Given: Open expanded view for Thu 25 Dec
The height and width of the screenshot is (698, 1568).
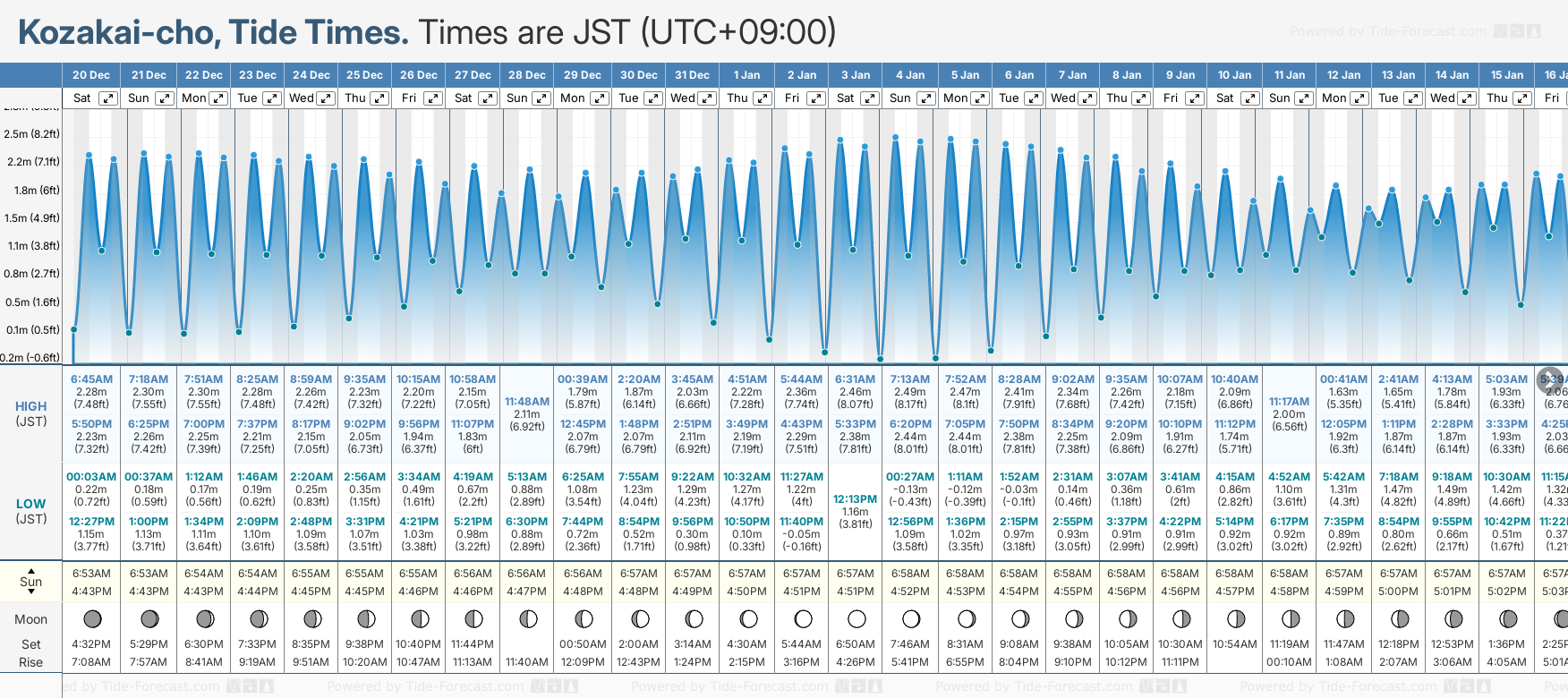Looking at the screenshot, I should [x=379, y=98].
